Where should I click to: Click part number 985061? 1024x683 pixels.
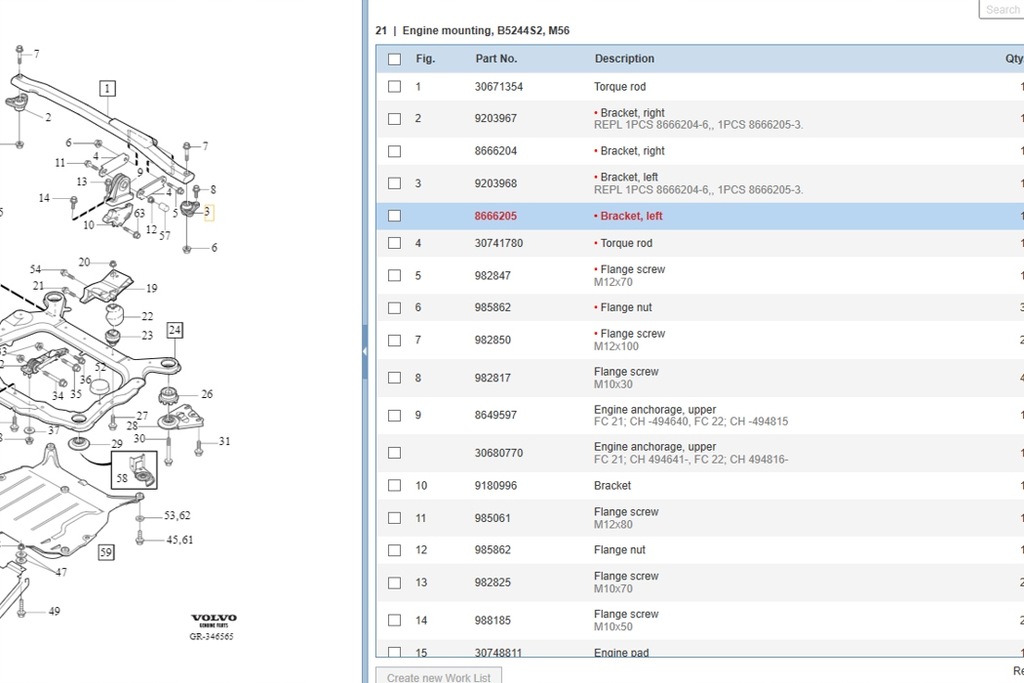pos(492,518)
